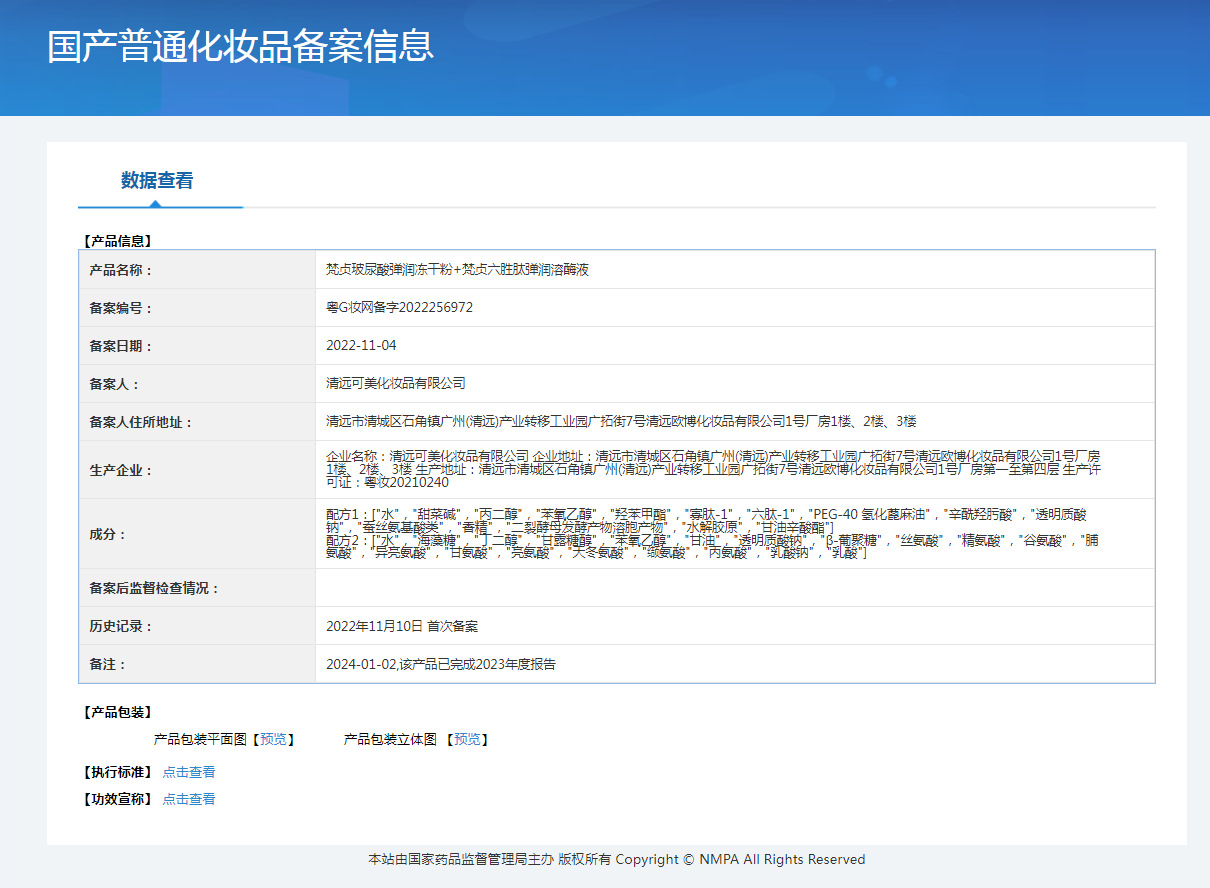
Task: Click the 国产普通化妆品备案信息 page title
Action: 240,47
